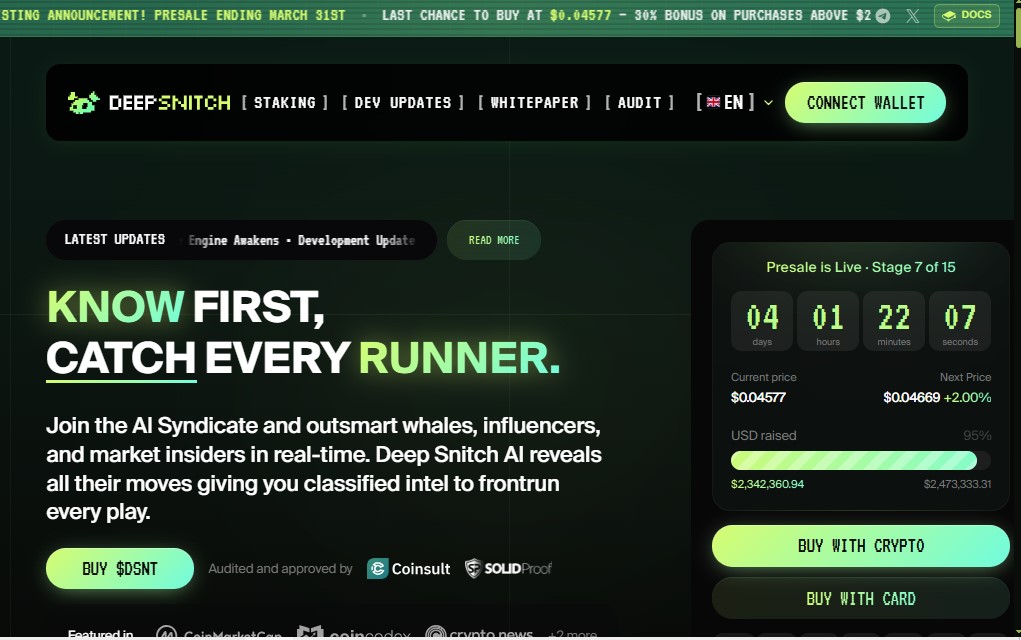Click Read More beside latest updates

pos(494,240)
